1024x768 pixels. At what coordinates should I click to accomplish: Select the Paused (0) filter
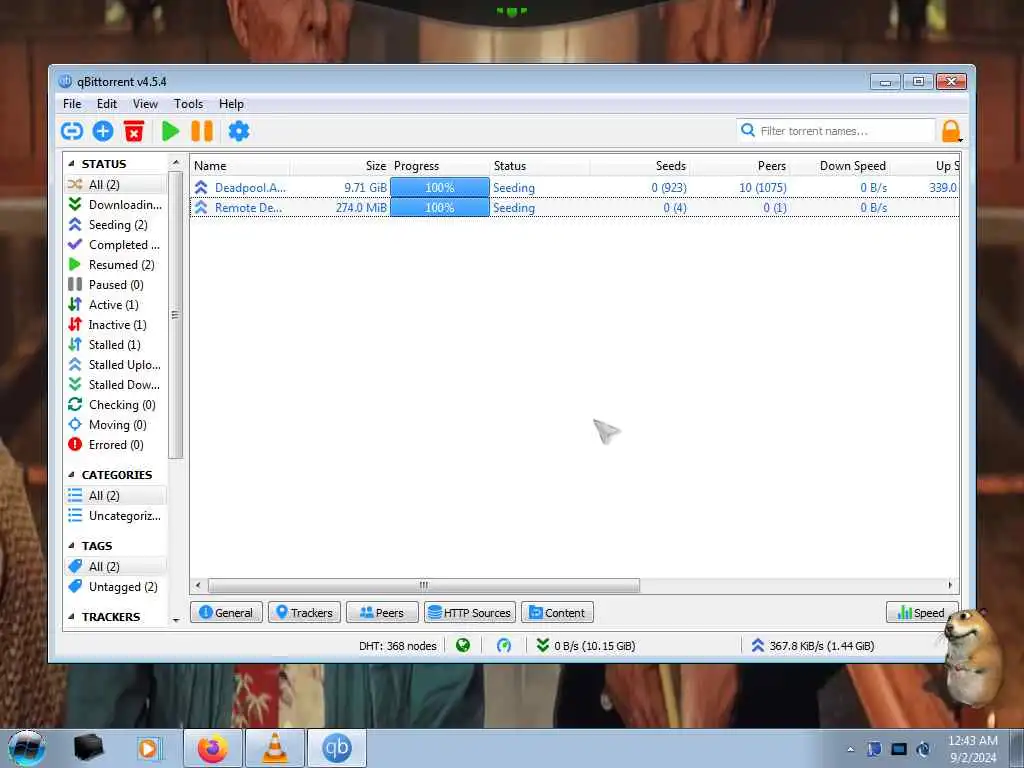click(116, 285)
